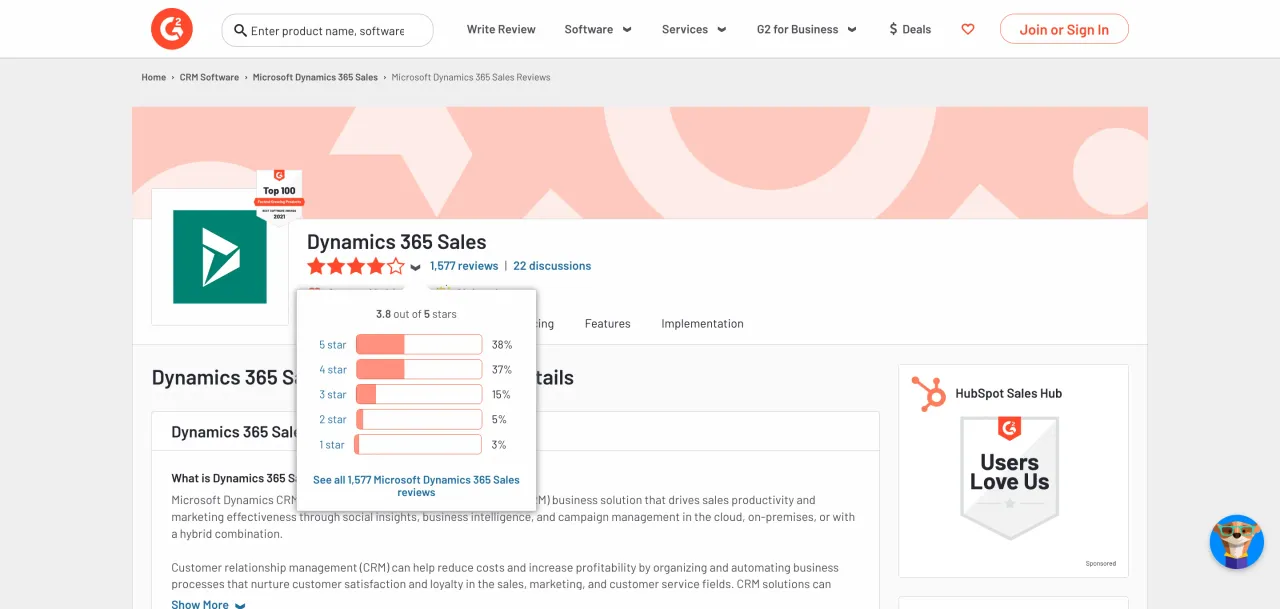Open Microsoft Dynamics 365 Sales breadcrumb
Image resolution: width=1280 pixels, height=609 pixels.
(x=315, y=77)
